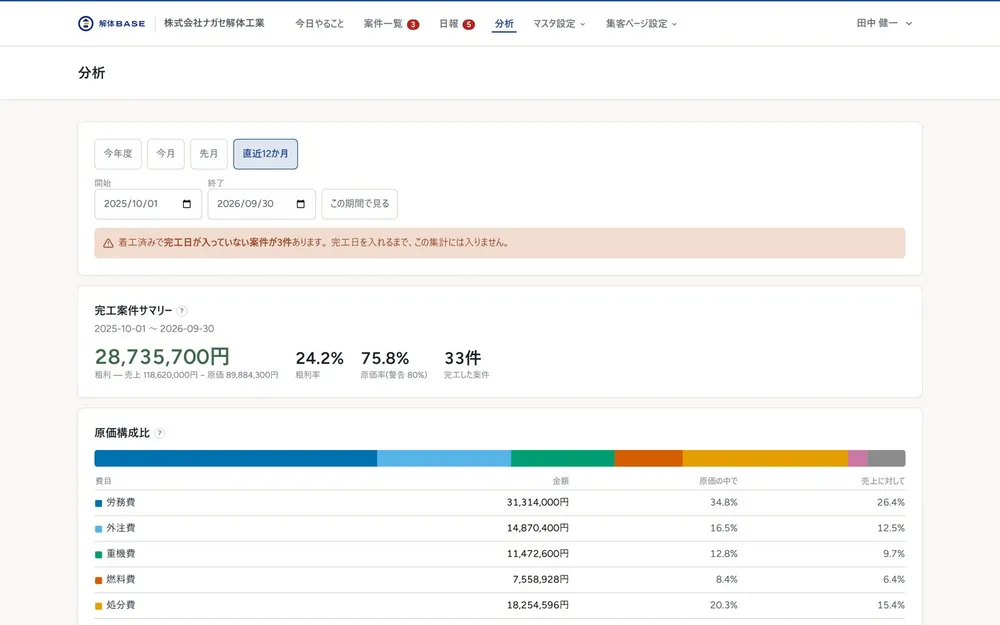Click the 株式会社ナガセ解体工業 company name
Screen dimensions: 1000x625
tap(214, 23)
